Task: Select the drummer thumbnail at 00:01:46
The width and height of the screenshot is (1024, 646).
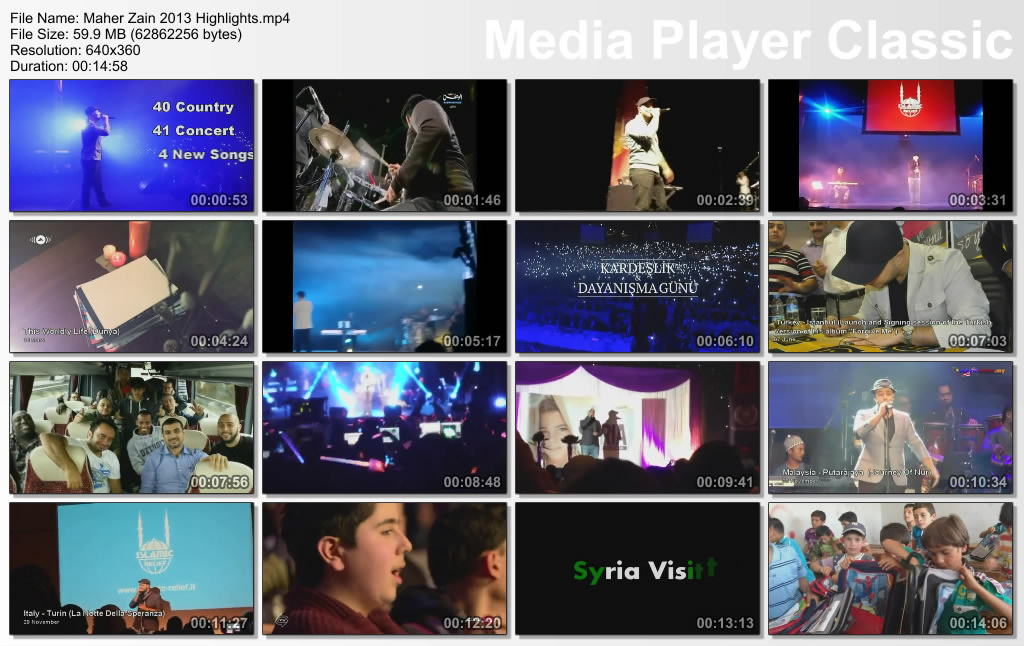Action: point(385,145)
